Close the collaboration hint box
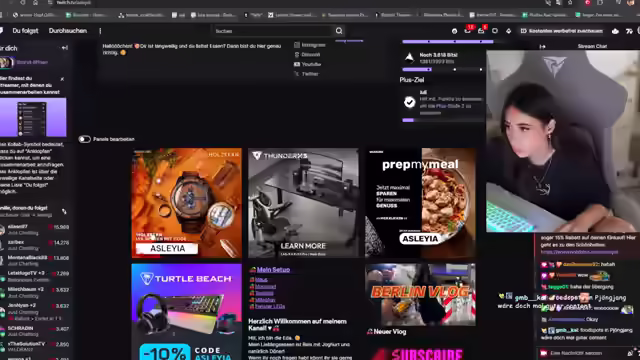The image size is (640, 360). tap(62, 79)
